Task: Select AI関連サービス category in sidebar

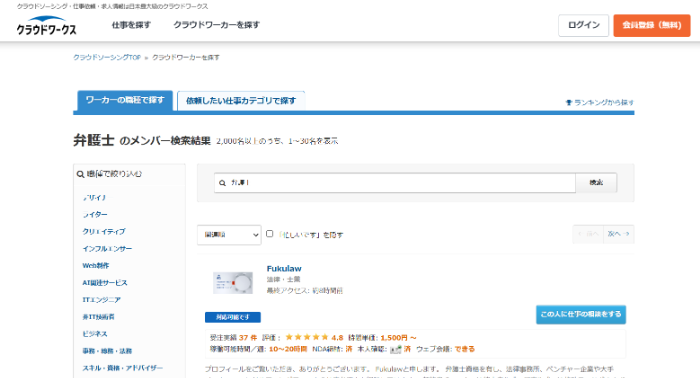Action: click(x=105, y=283)
